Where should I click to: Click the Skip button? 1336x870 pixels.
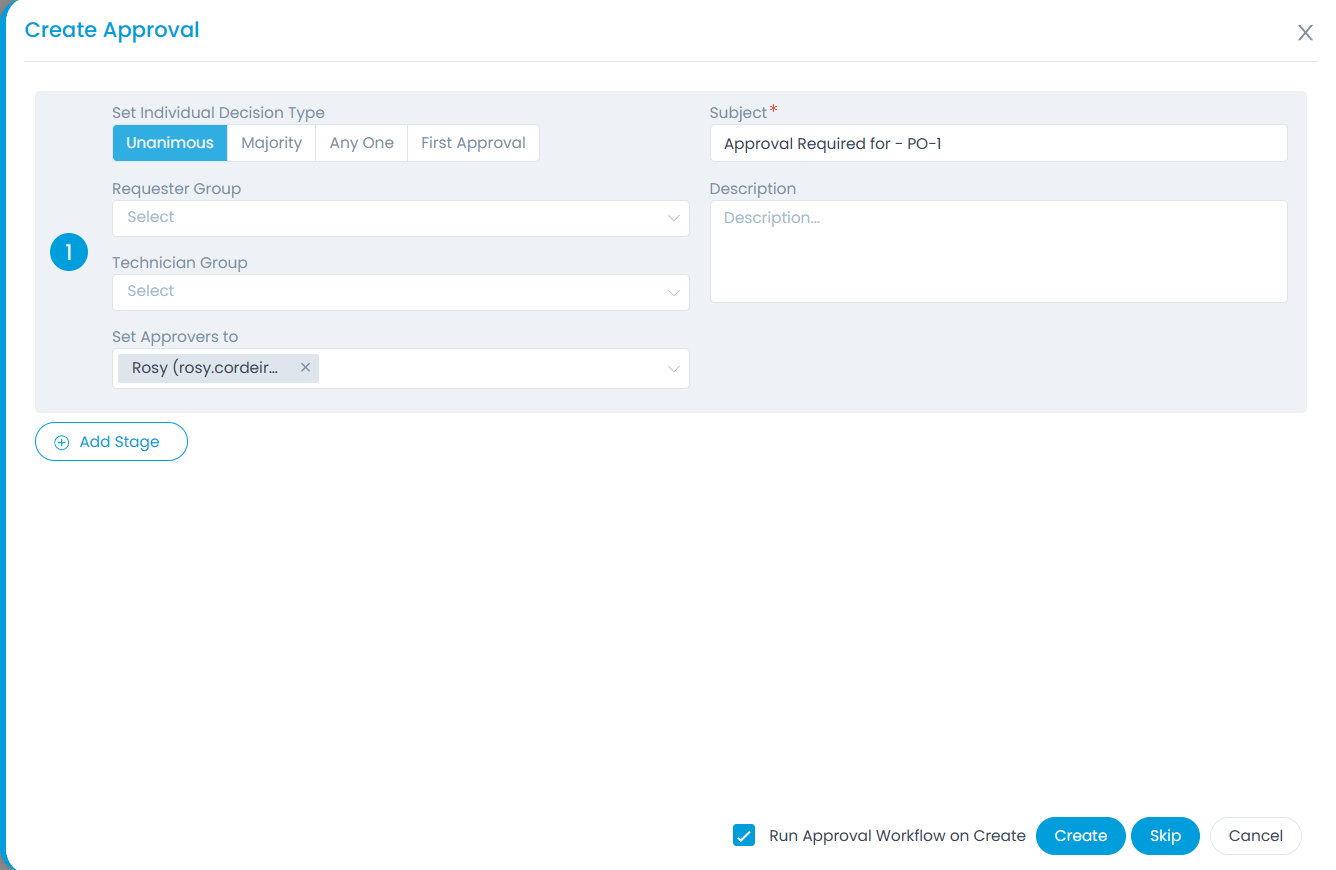click(x=1165, y=835)
